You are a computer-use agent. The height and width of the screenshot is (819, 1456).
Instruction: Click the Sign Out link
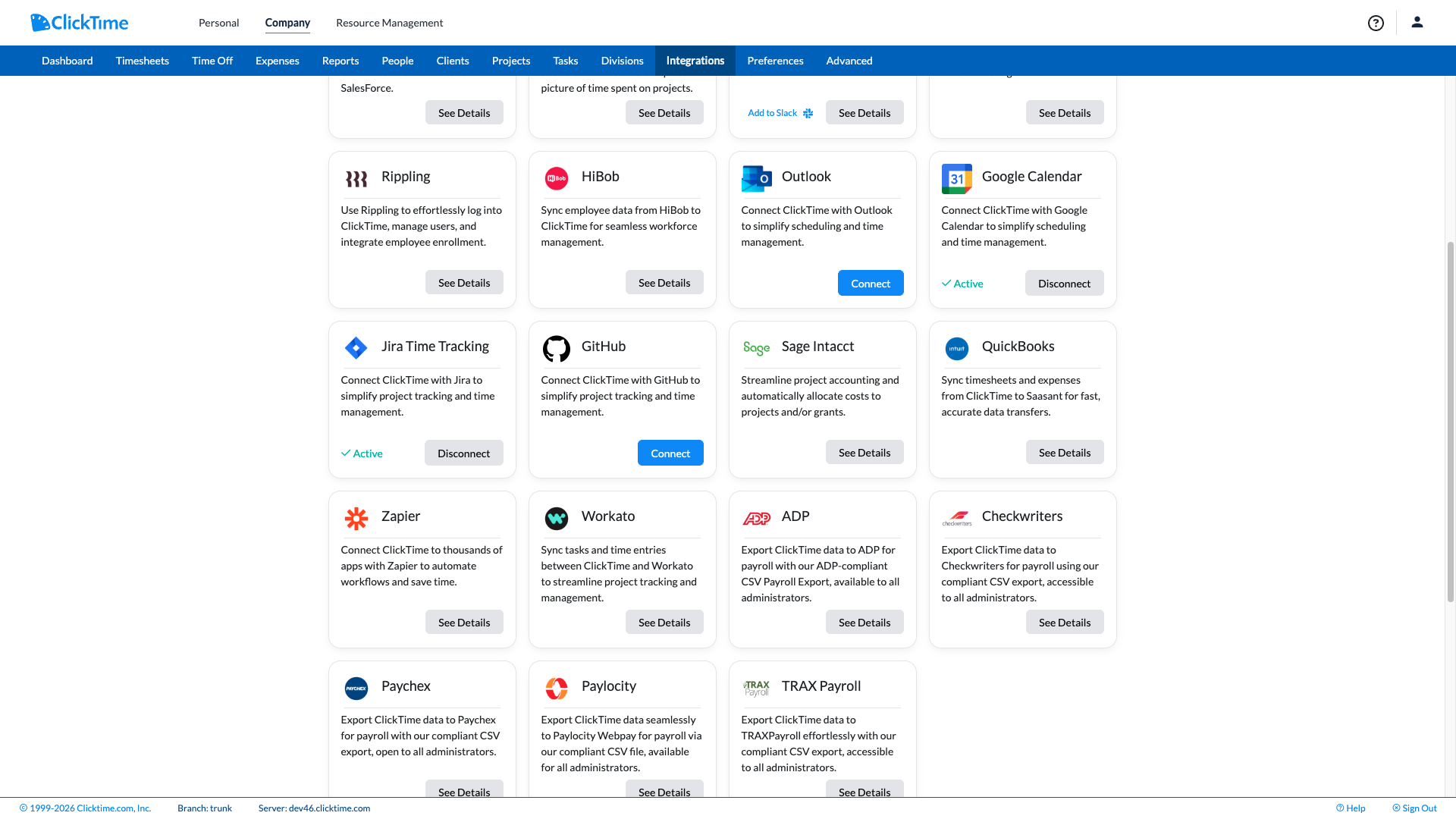pos(1414,808)
